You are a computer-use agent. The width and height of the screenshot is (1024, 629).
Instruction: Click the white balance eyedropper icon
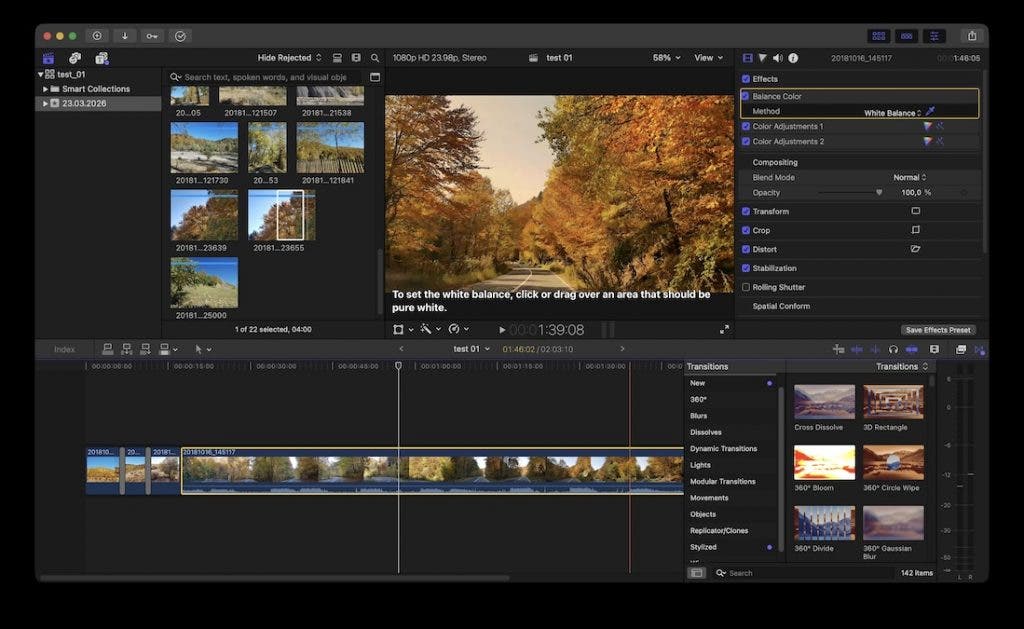[x=930, y=112]
